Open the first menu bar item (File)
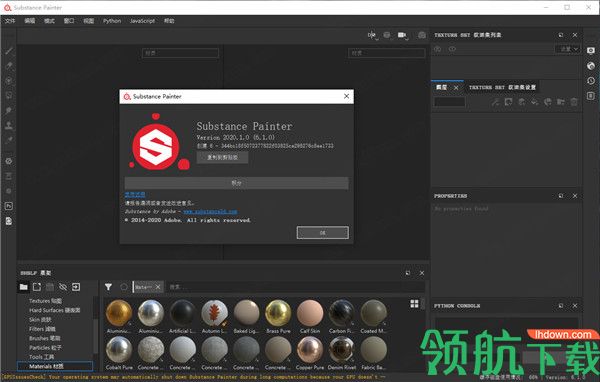Image resolution: width=600 pixels, height=382 pixels. [10, 21]
